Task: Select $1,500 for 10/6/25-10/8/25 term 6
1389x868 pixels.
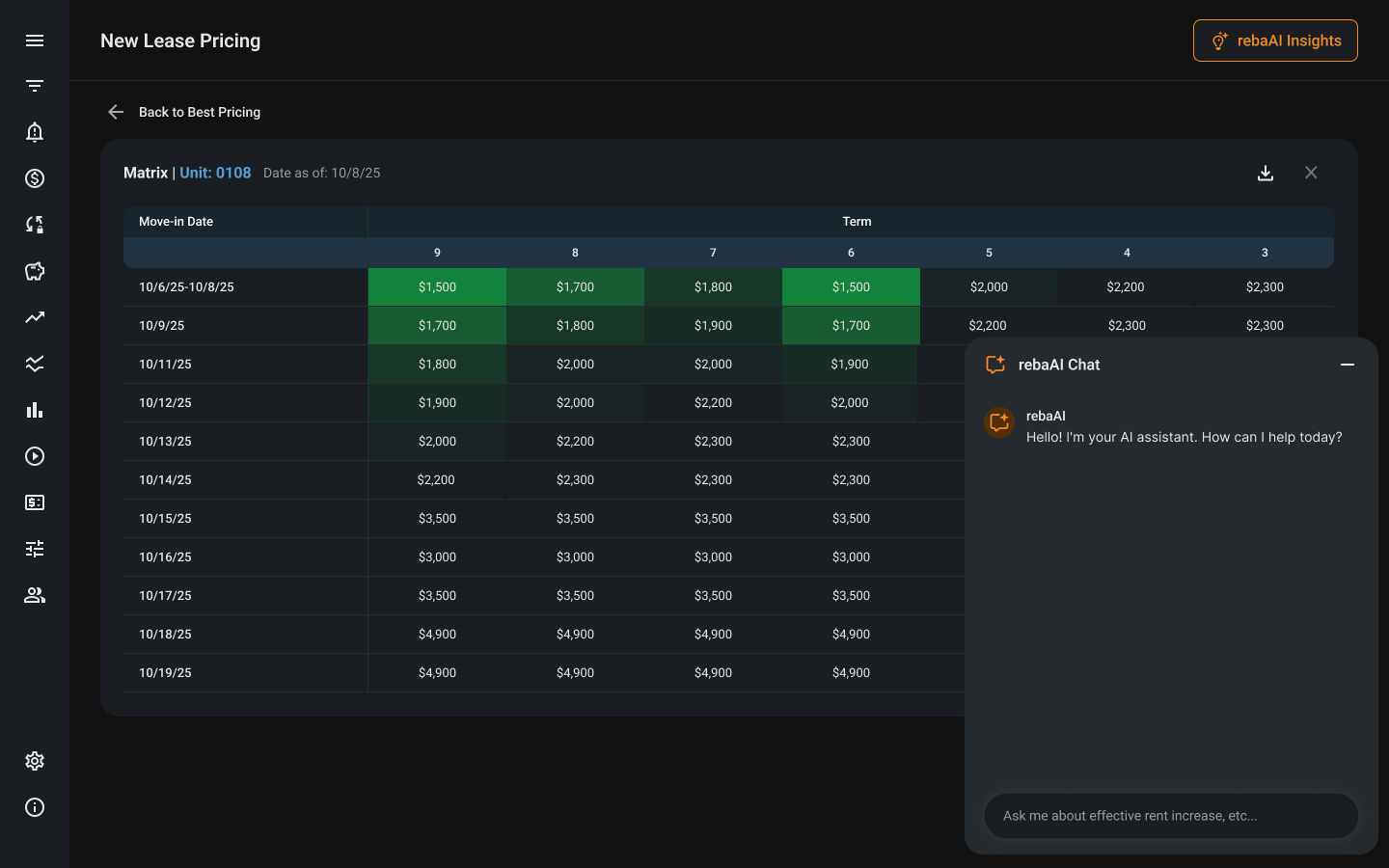Action: [x=851, y=287]
